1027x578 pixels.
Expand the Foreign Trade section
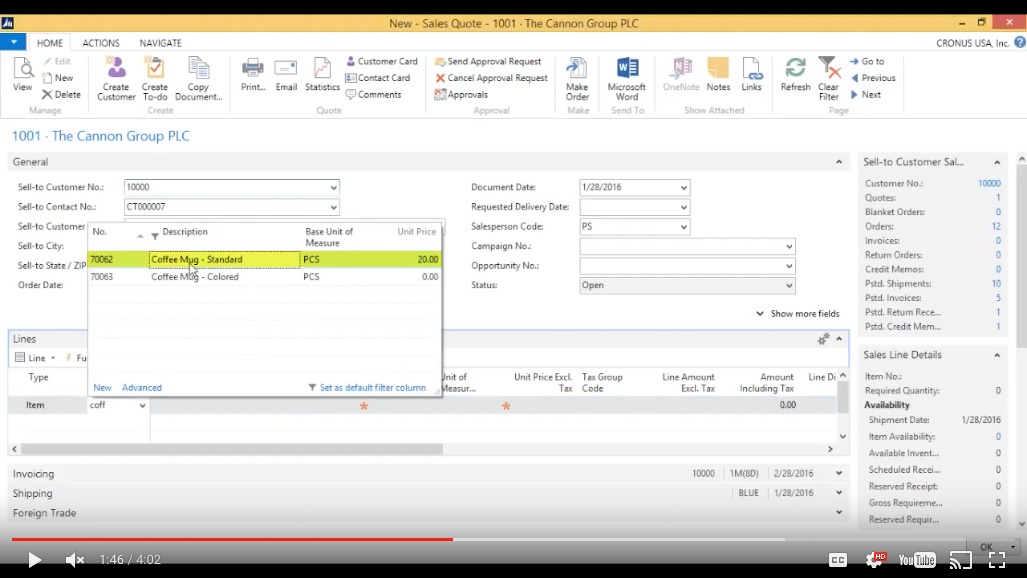pos(839,512)
